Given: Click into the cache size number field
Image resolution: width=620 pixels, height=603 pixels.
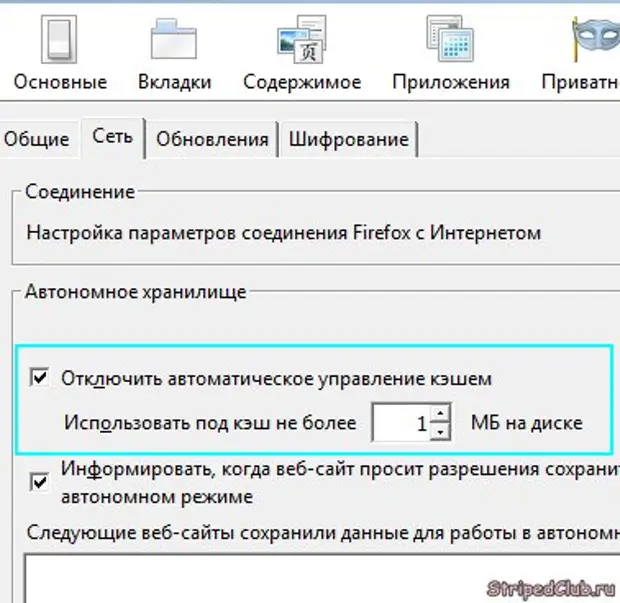Looking at the screenshot, I should (x=400, y=423).
